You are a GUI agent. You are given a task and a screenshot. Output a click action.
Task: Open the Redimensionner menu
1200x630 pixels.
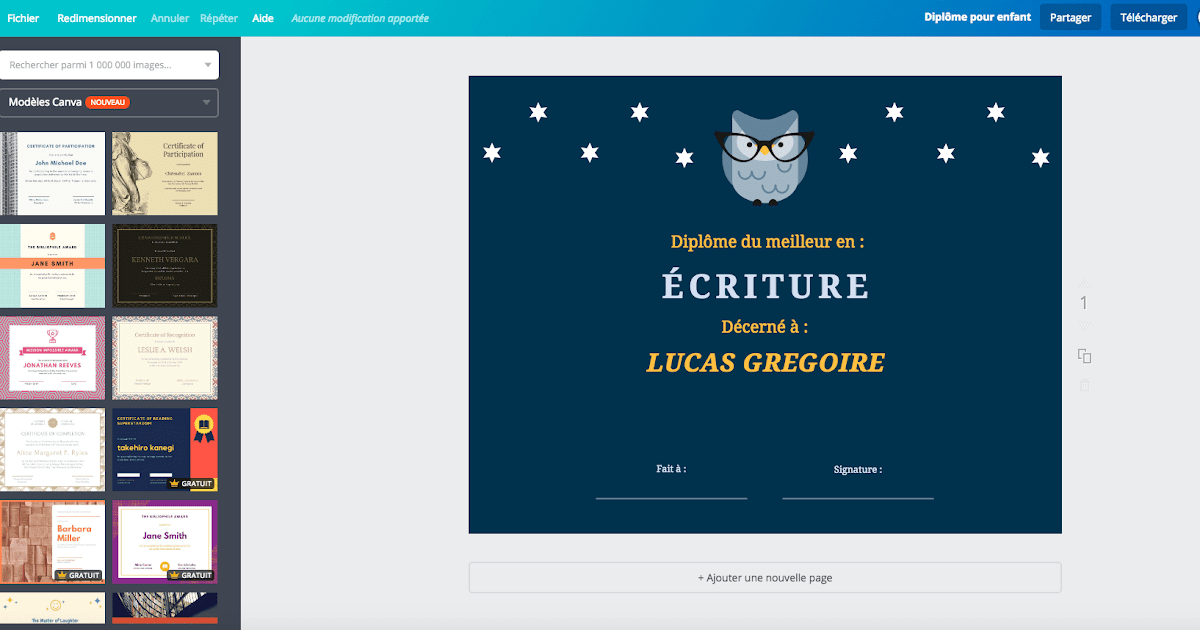coord(97,18)
